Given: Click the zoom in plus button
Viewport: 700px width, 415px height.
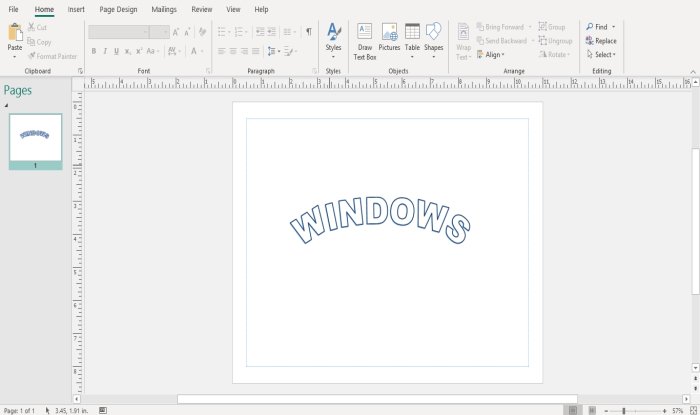Looking at the screenshot, I should point(664,411).
